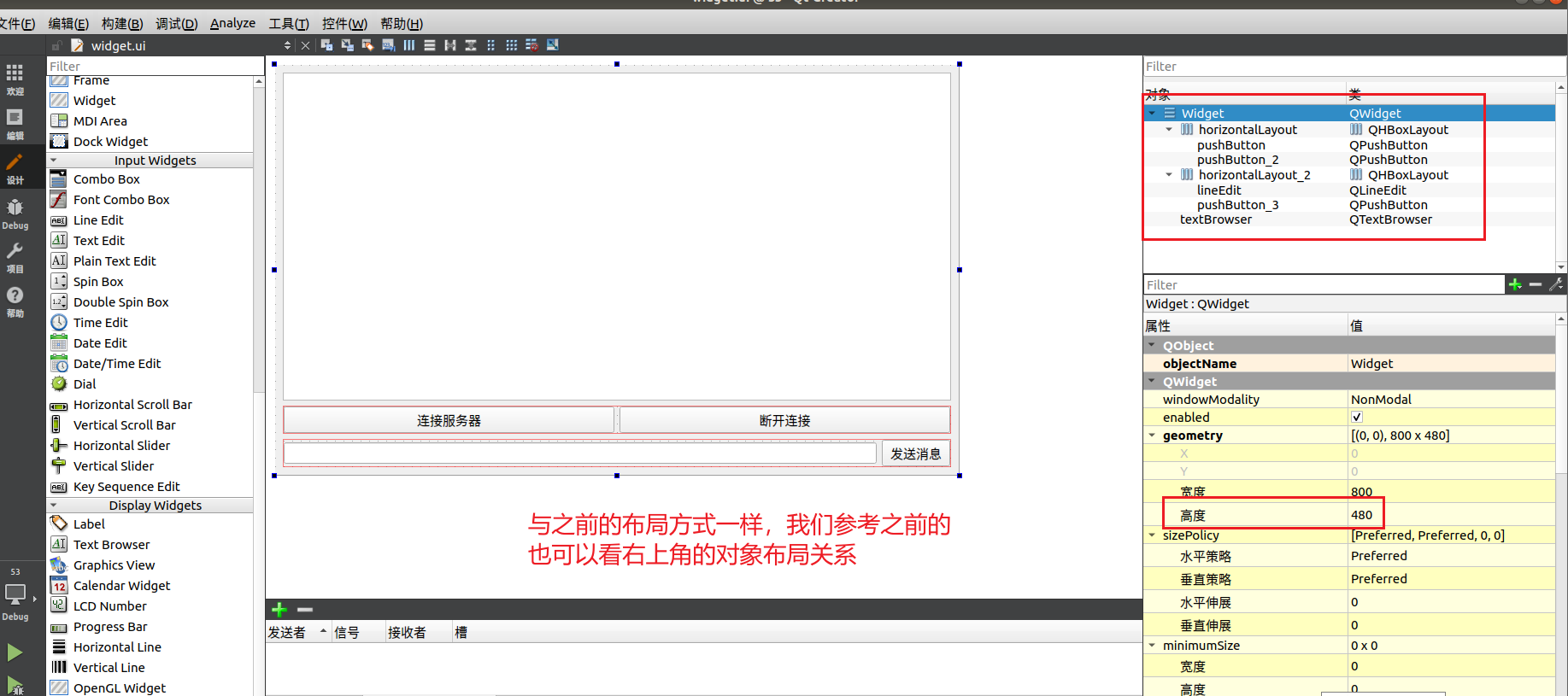The height and width of the screenshot is (696, 1568).
Task: Remove dynamic property with minus icon
Action: (x=1536, y=284)
